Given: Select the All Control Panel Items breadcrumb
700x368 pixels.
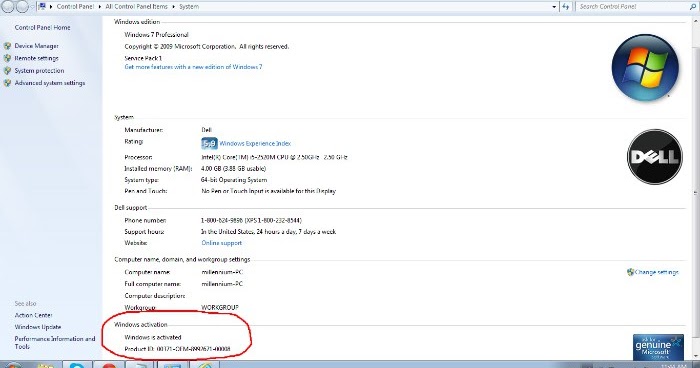Looking at the screenshot, I should pos(136,7).
